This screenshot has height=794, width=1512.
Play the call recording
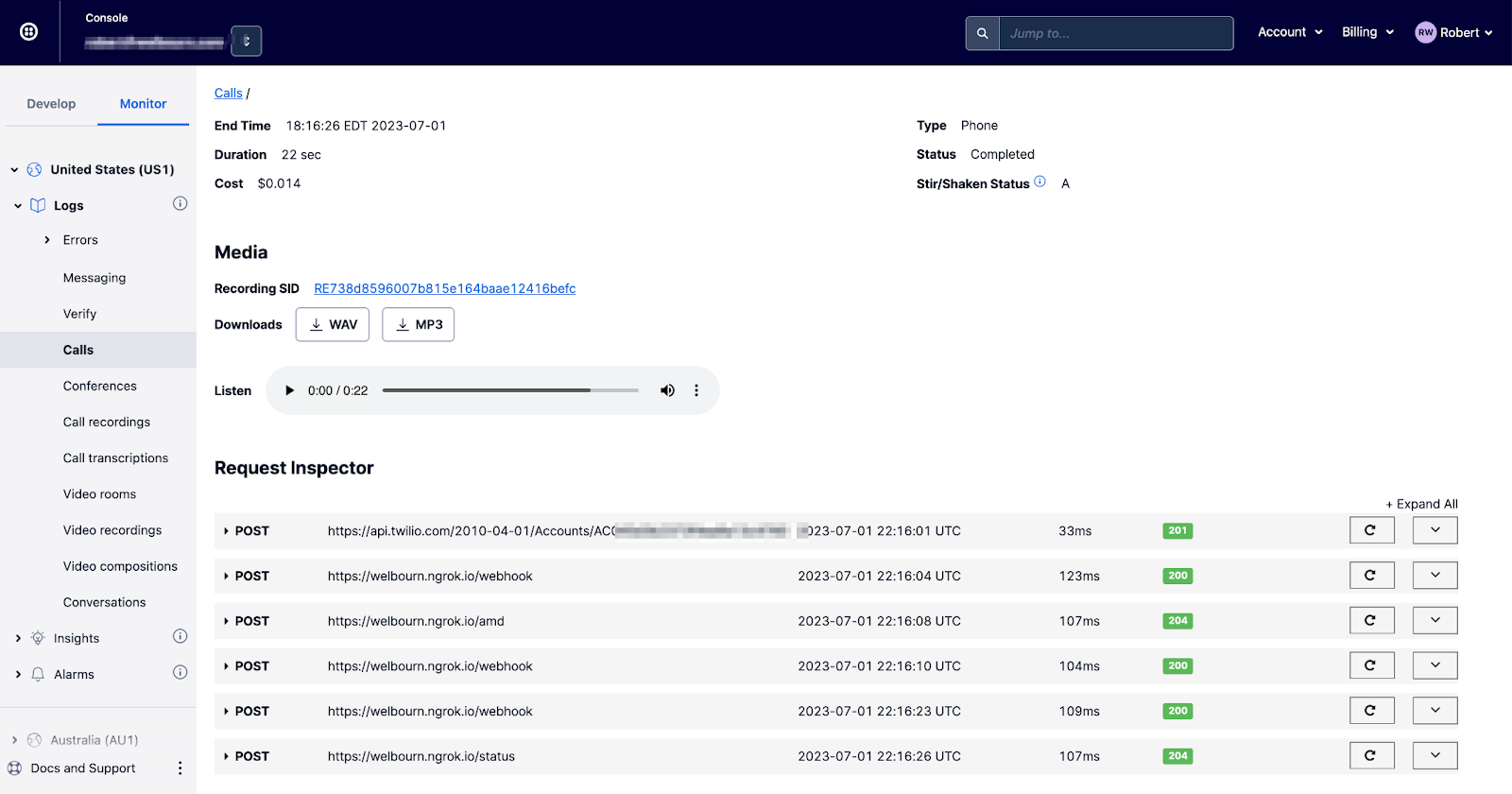click(290, 390)
